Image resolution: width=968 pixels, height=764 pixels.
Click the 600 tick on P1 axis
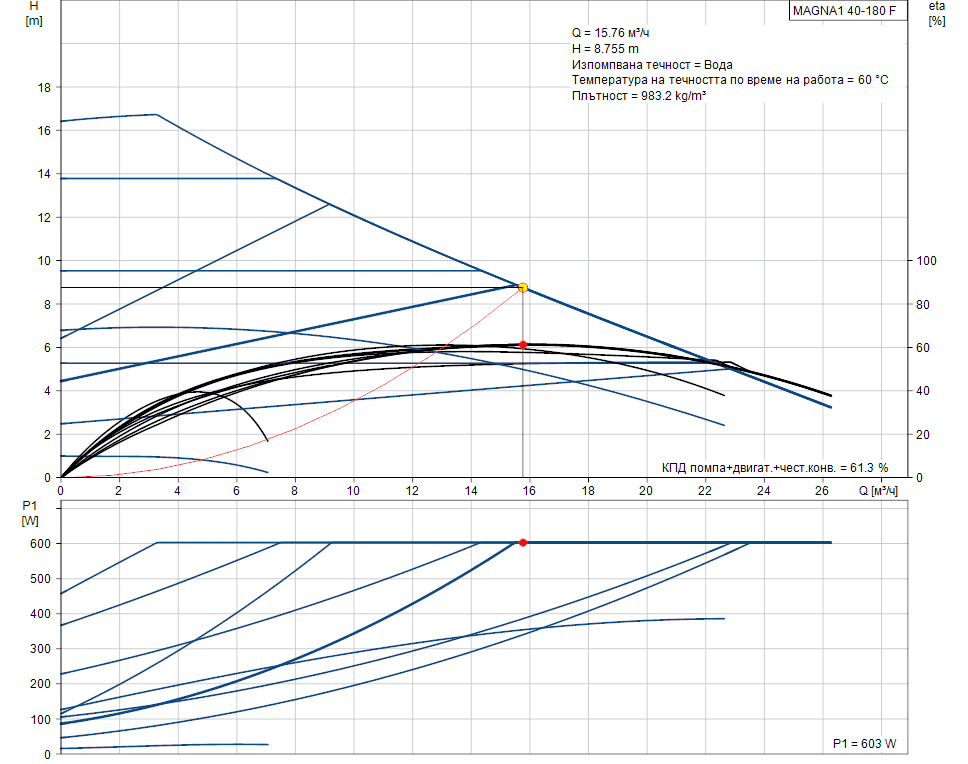[41, 543]
